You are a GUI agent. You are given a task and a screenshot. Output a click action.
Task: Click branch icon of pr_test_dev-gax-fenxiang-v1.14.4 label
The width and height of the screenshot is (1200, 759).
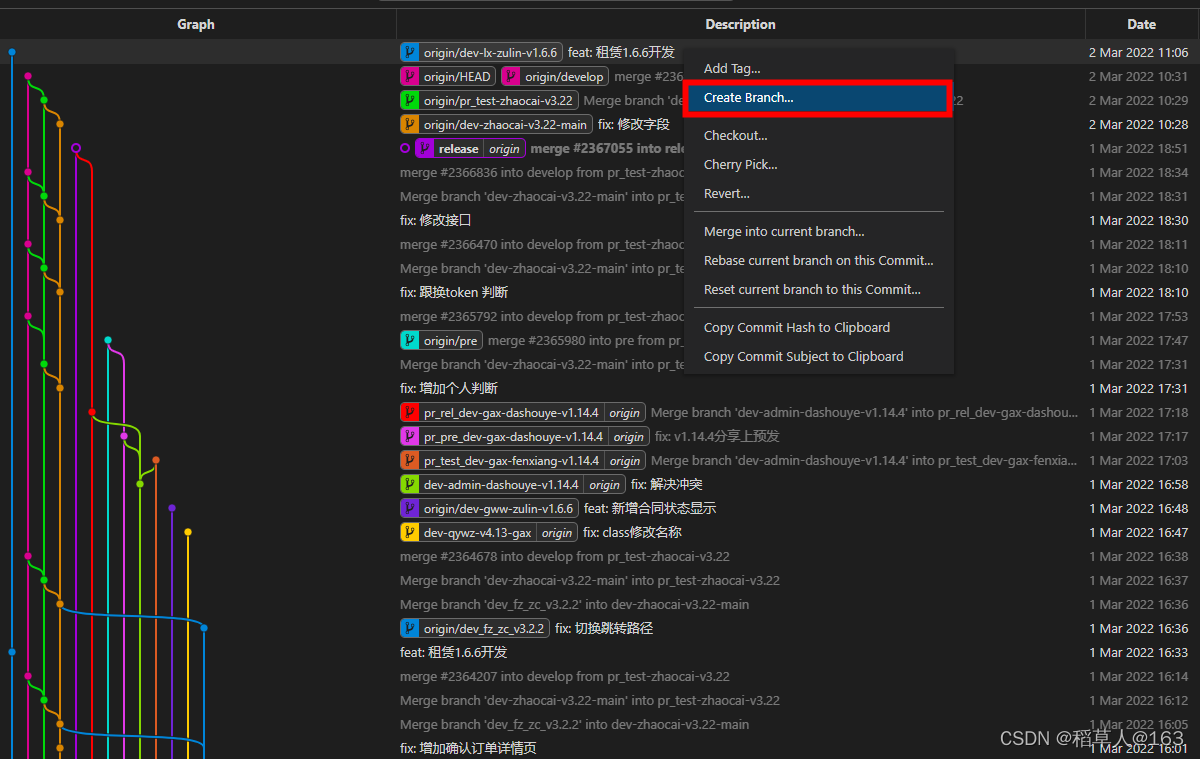(409, 460)
